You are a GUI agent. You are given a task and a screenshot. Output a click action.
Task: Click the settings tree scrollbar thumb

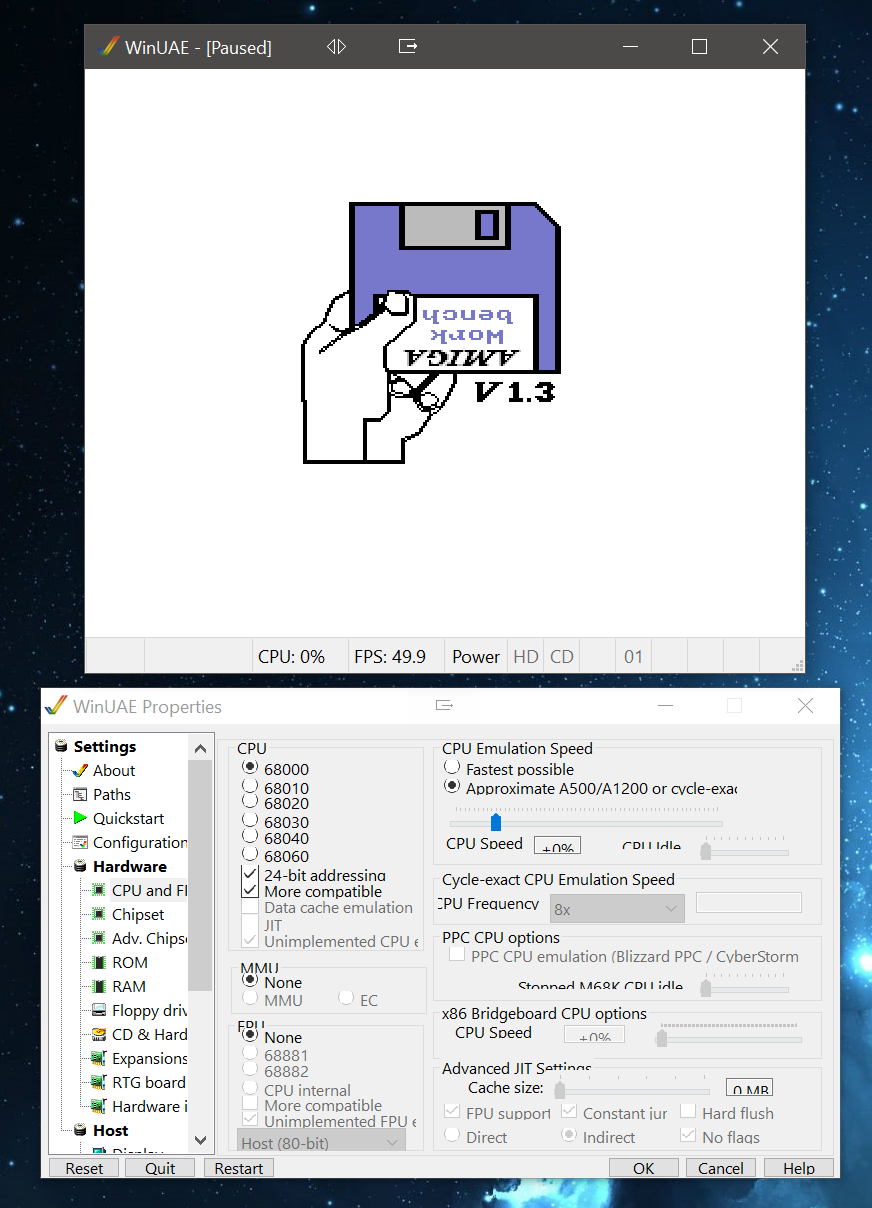(200, 875)
